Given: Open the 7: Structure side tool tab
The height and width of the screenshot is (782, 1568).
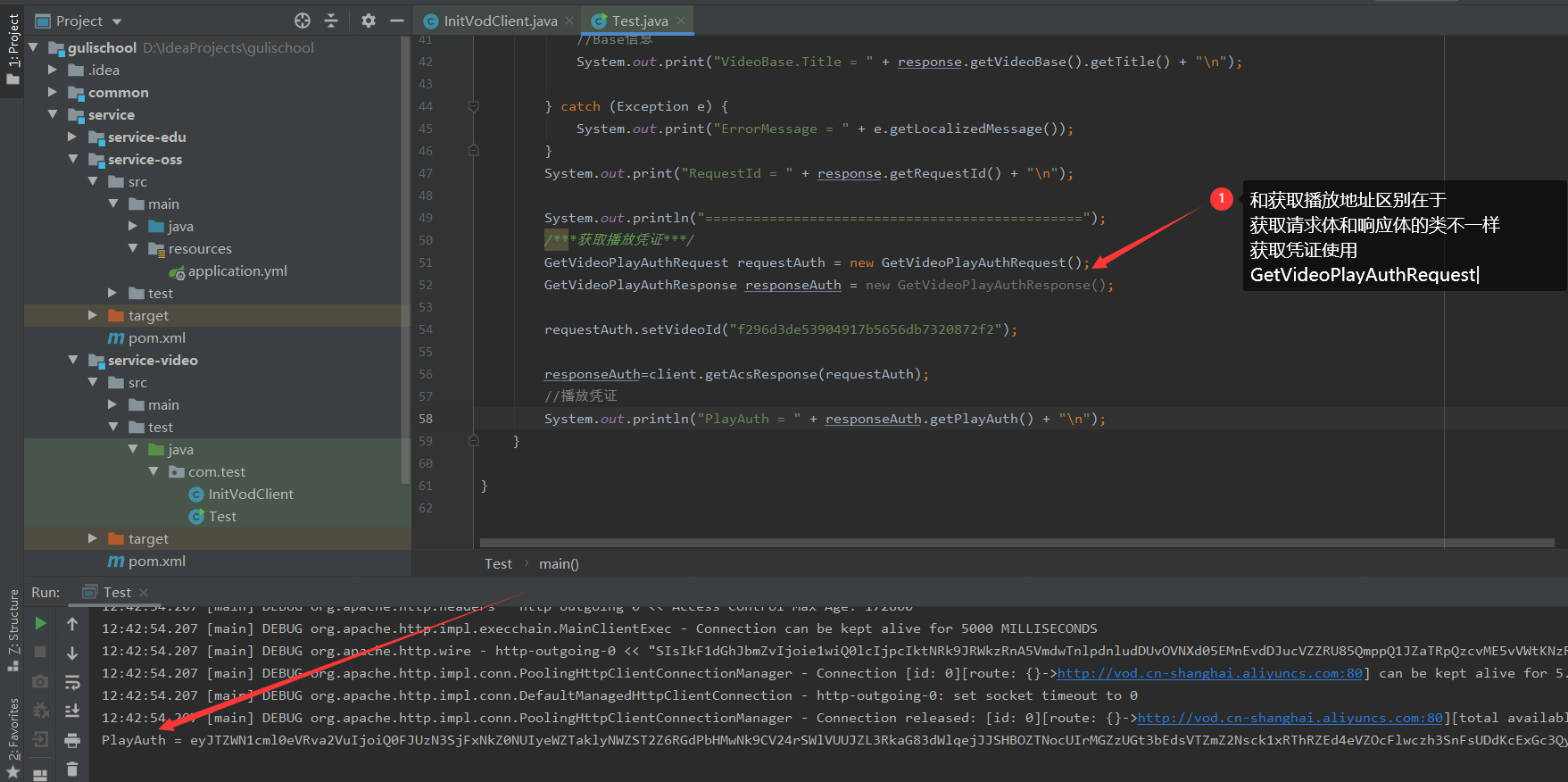Looking at the screenshot, I should (x=12, y=629).
